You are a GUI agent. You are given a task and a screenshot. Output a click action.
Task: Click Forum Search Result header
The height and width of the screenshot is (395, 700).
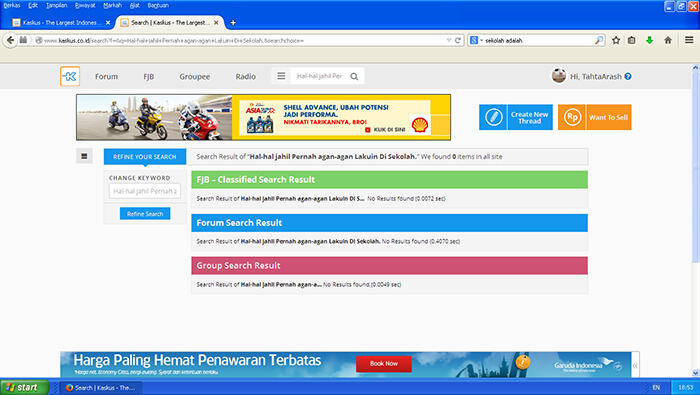tap(389, 223)
